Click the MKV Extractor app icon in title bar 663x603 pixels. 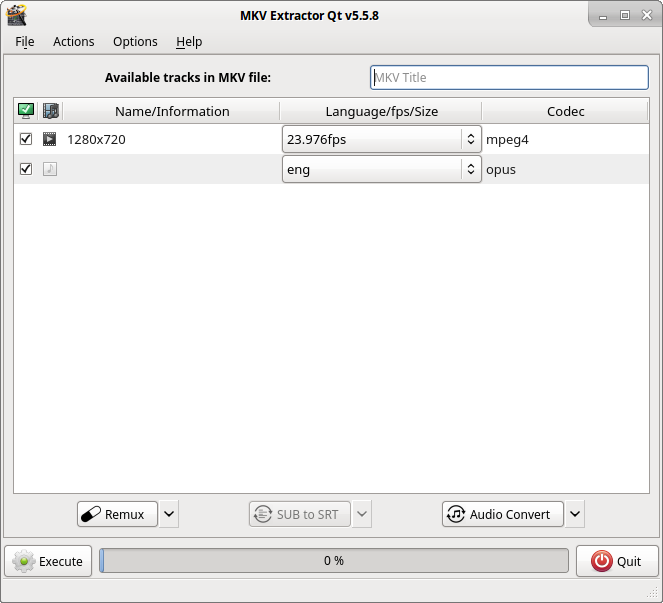(x=17, y=15)
